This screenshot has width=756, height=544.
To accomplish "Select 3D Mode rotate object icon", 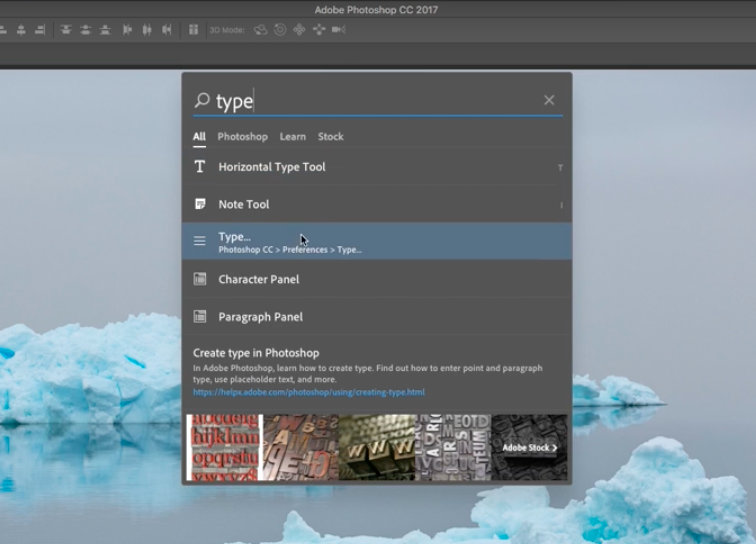I will [260, 30].
